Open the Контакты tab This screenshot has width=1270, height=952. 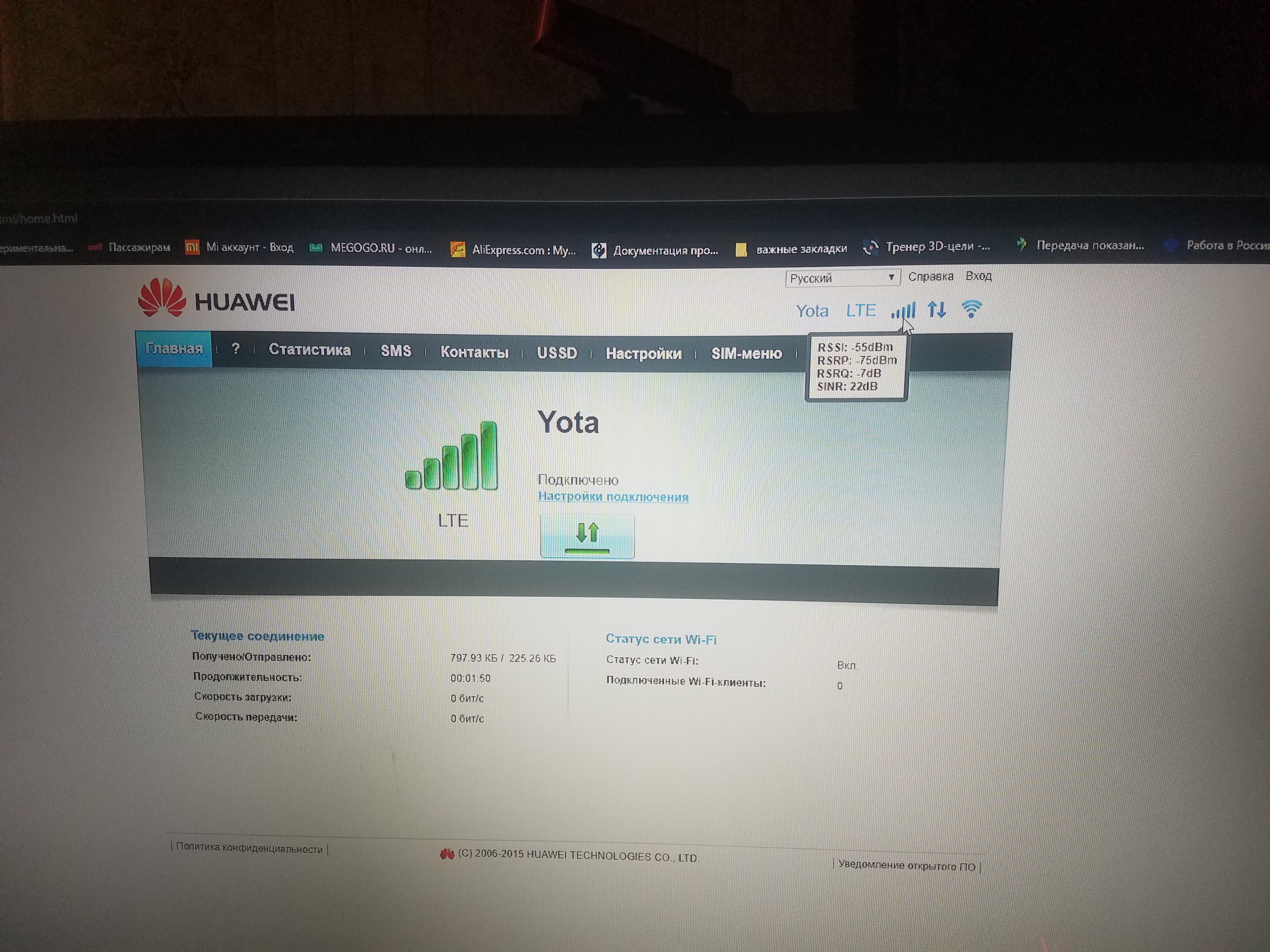474,352
